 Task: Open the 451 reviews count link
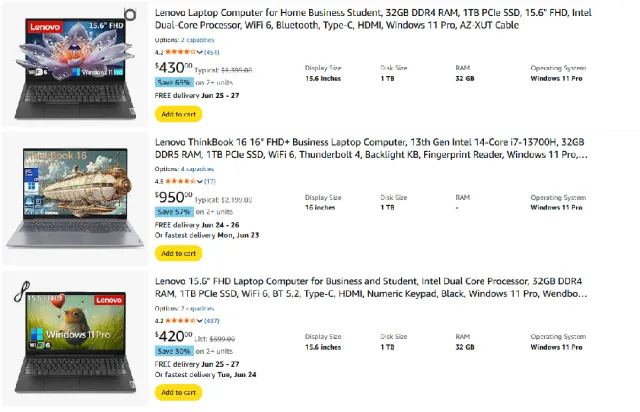[x=212, y=51]
